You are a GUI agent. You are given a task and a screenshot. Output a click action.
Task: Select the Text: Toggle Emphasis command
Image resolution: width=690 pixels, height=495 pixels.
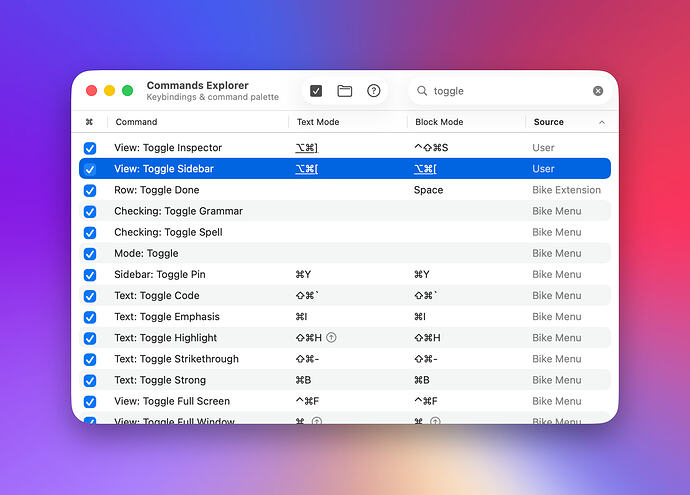click(167, 317)
